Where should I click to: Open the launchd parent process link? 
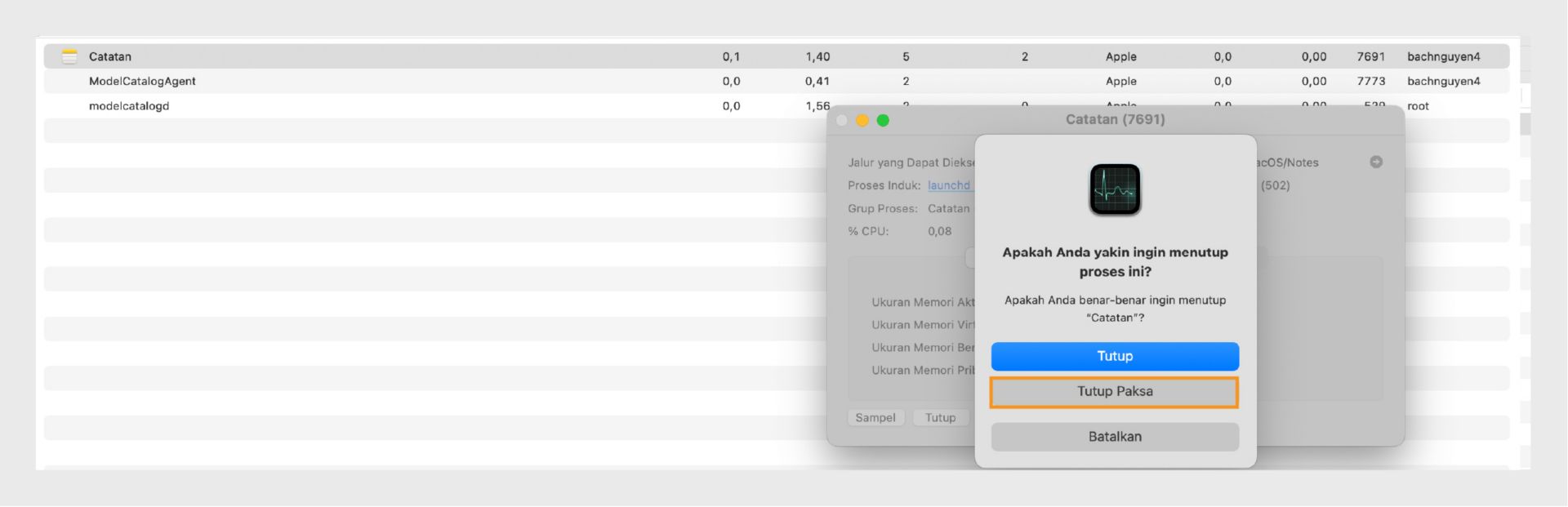949,185
